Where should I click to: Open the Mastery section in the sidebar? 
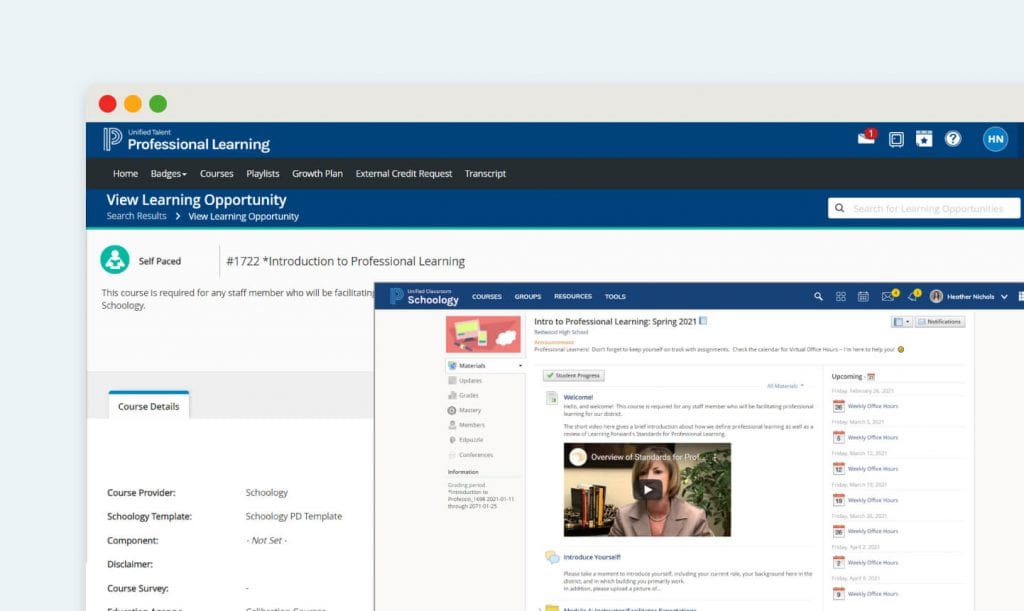click(x=470, y=410)
